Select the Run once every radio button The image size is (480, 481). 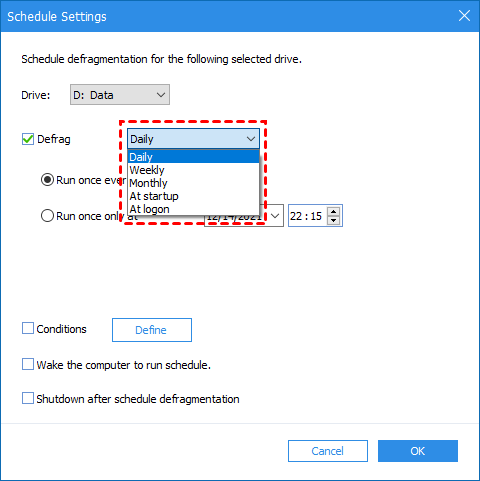[x=47, y=180]
